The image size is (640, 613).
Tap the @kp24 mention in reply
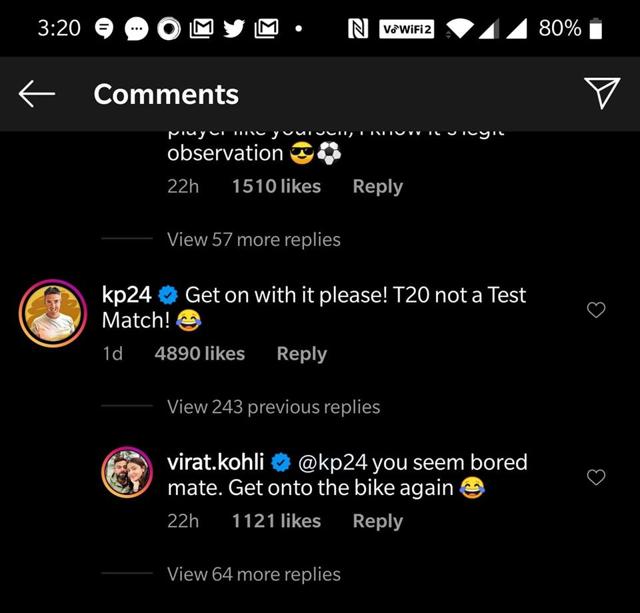click(333, 463)
